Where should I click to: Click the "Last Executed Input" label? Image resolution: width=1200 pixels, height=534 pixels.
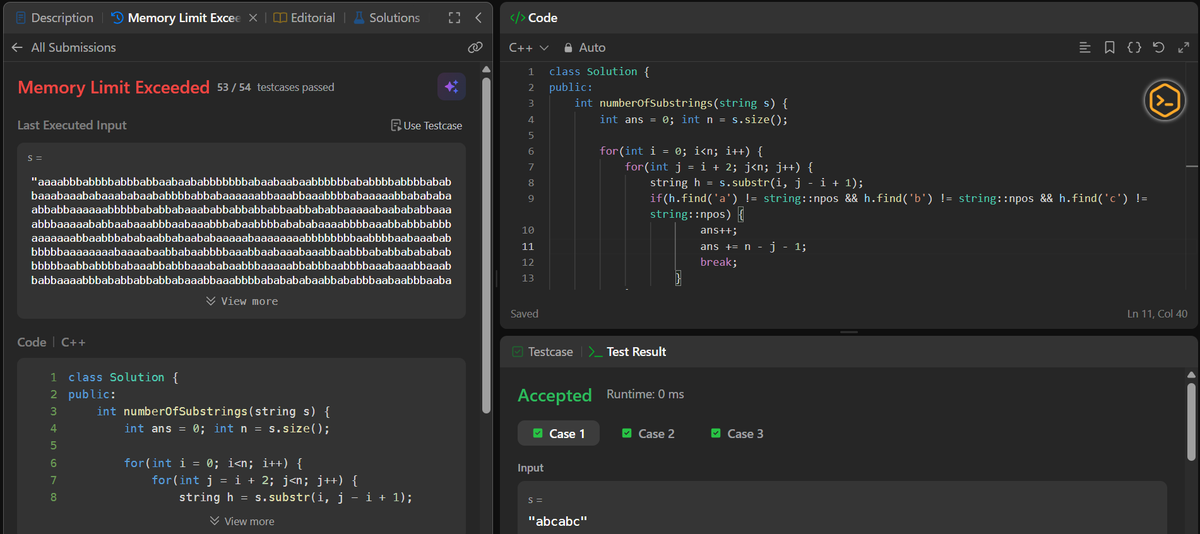[x=72, y=125]
